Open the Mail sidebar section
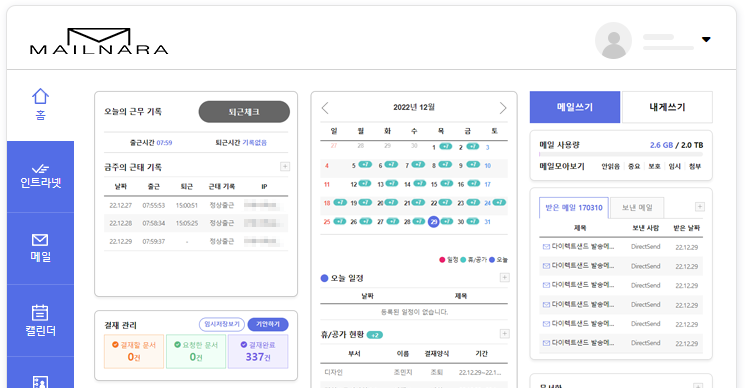 pos(40,248)
